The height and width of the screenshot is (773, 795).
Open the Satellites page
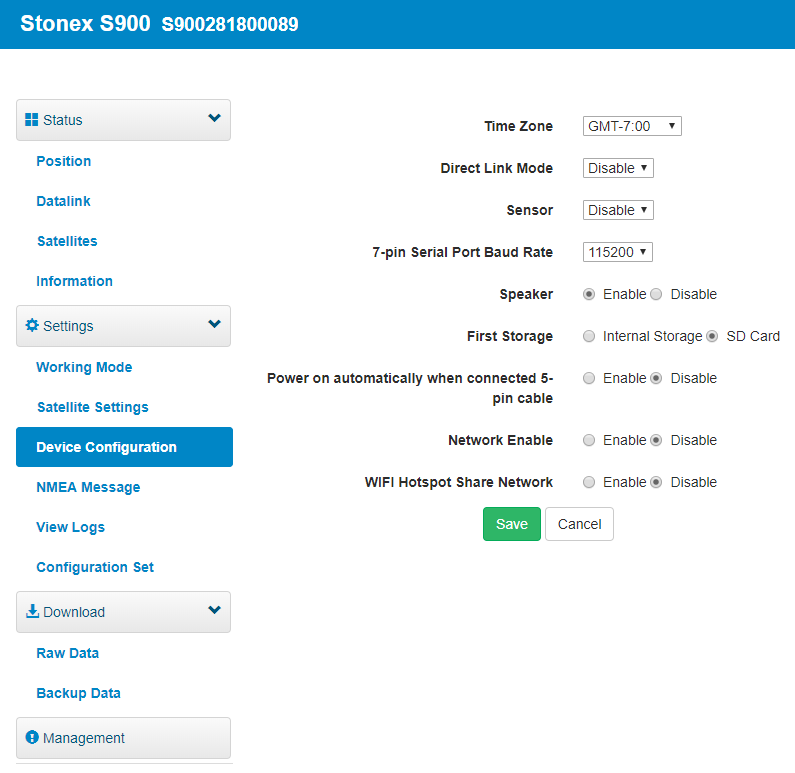tap(67, 241)
